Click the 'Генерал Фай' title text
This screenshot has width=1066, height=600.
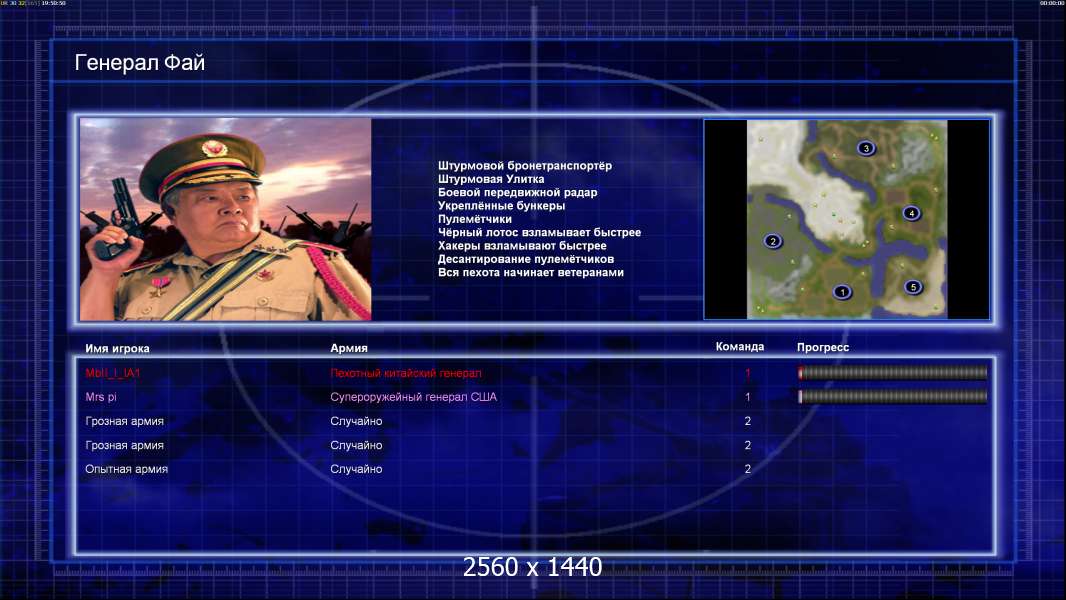pyautogui.click(x=139, y=63)
